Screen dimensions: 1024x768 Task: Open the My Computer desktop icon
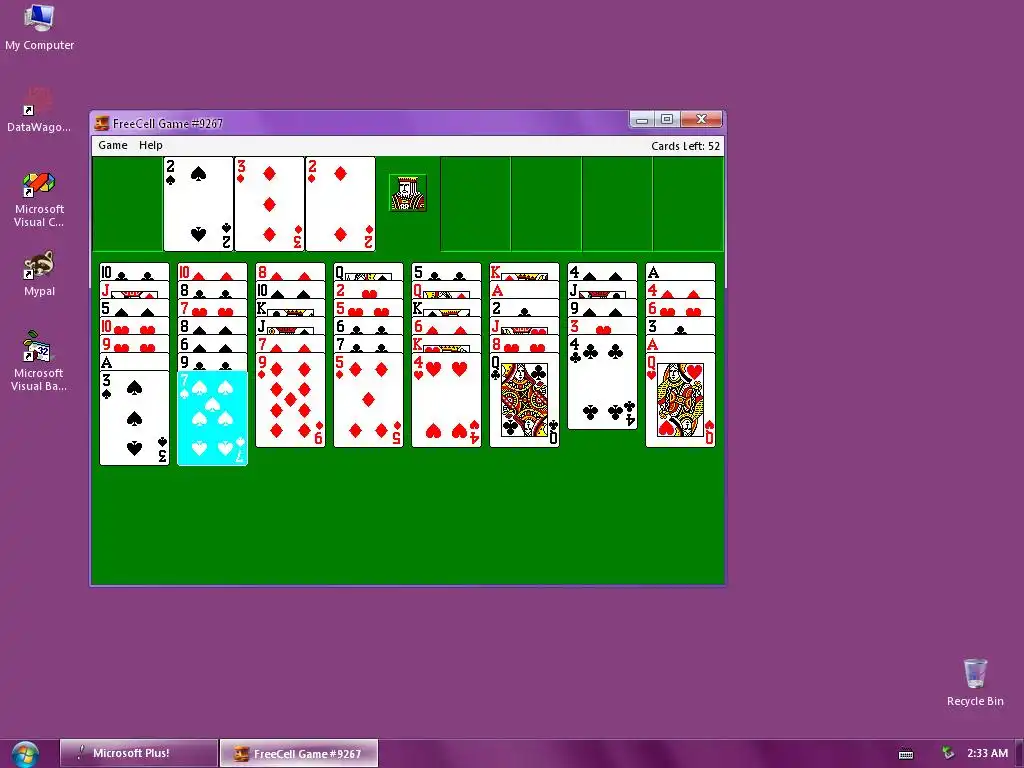point(39,27)
